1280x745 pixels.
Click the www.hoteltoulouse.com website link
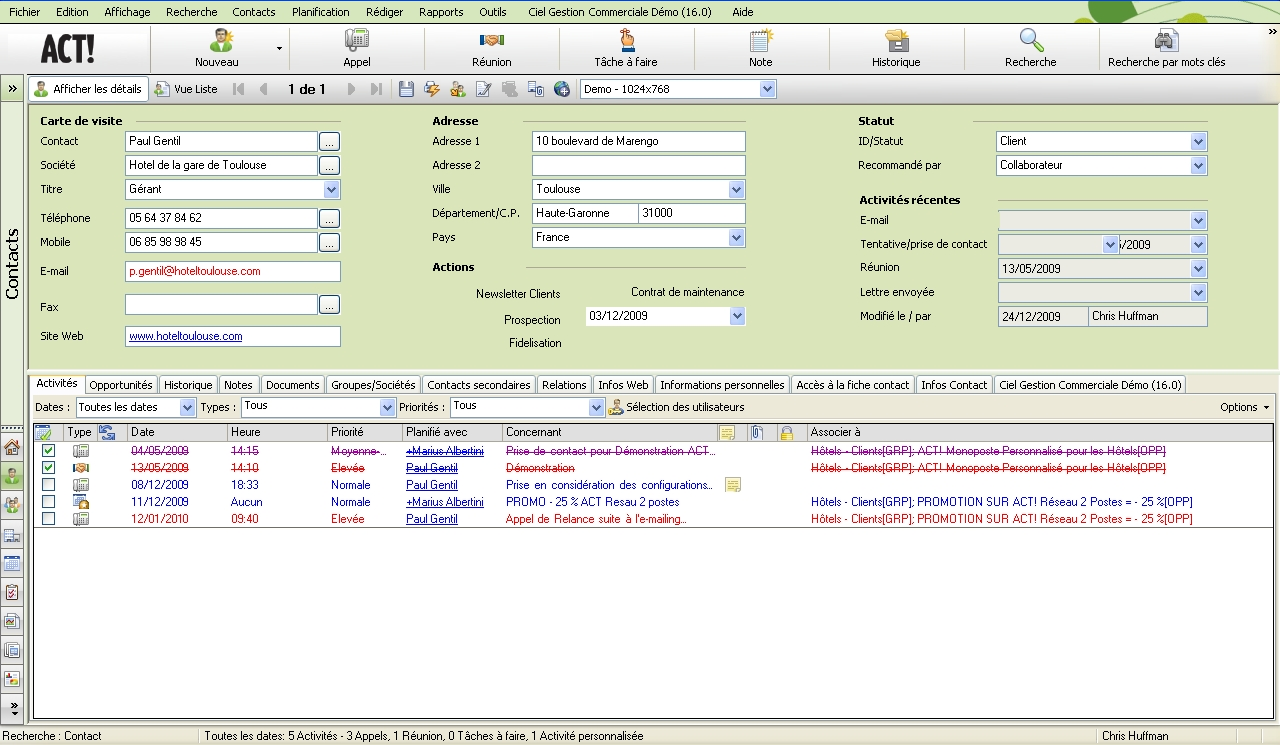[x=185, y=336]
